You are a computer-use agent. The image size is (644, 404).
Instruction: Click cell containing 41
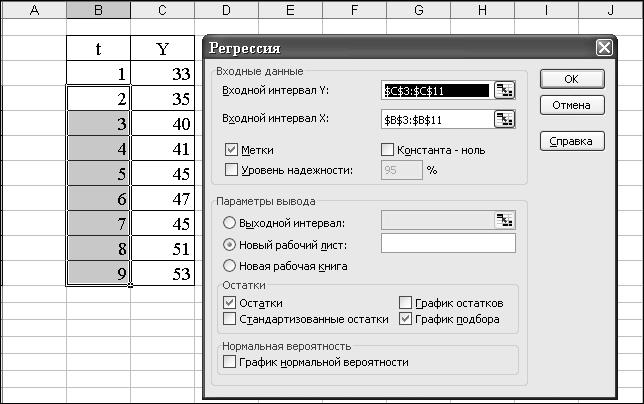coord(163,149)
